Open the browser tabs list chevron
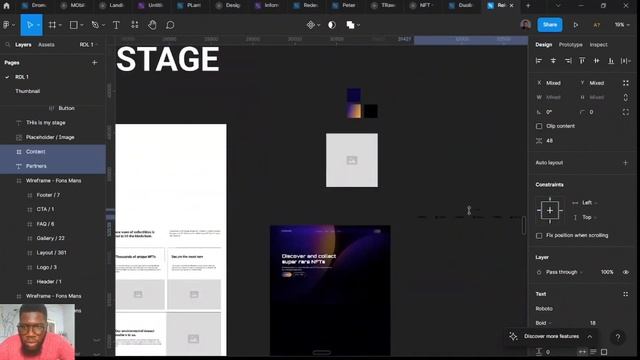 coord(558,5)
